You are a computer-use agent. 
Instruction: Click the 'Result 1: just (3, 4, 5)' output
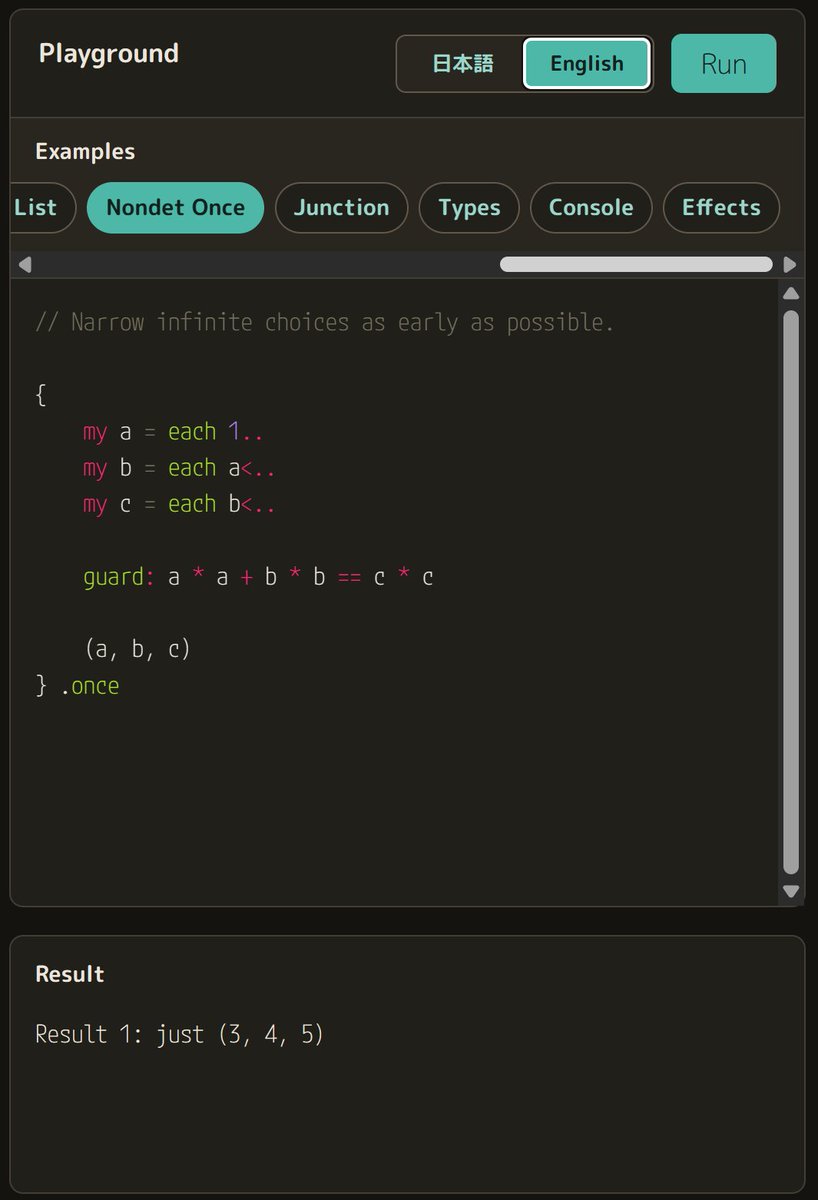click(180, 1034)
